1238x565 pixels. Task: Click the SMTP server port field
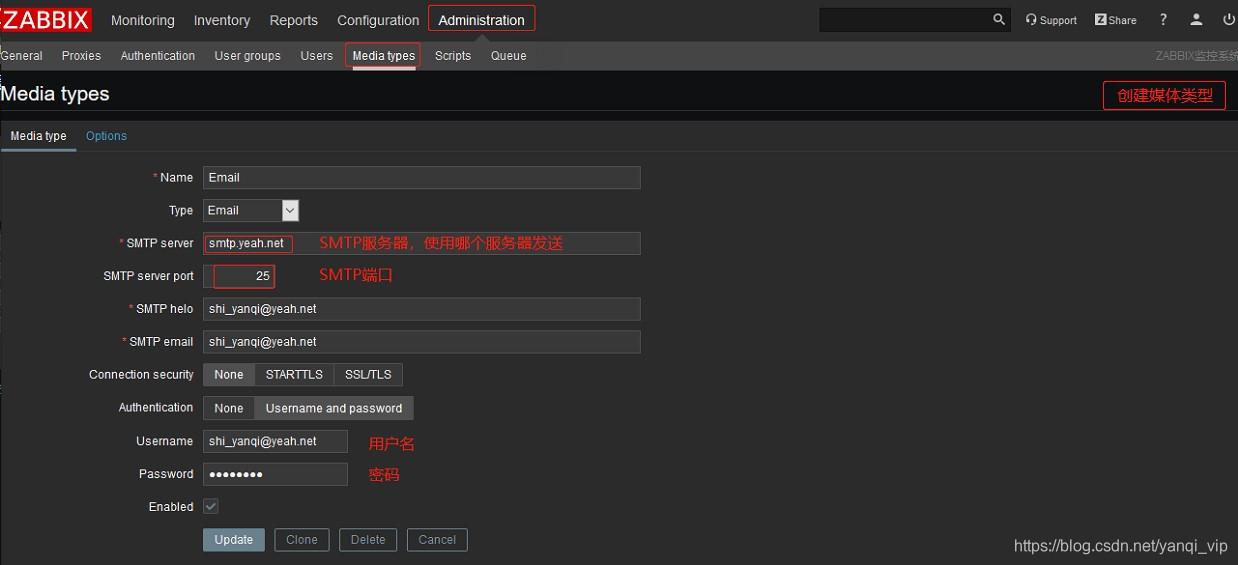tap(239, 276)
